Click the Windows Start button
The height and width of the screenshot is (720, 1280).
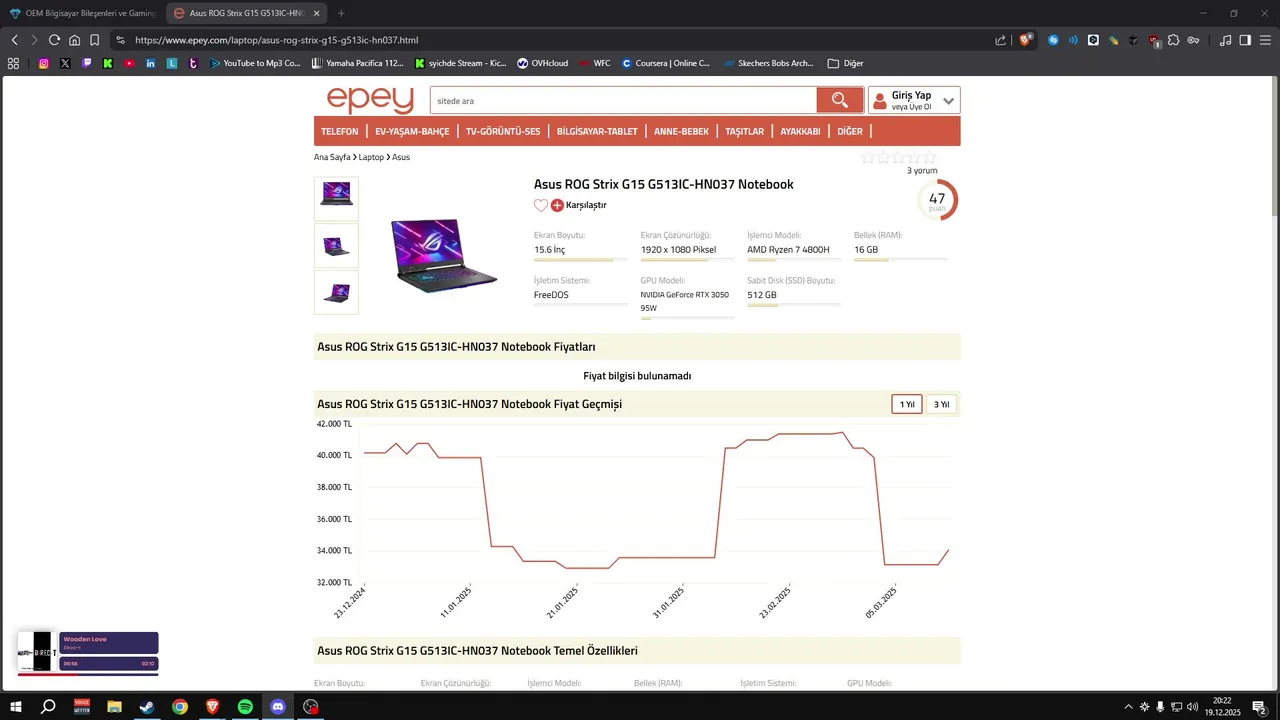(16, 707)
